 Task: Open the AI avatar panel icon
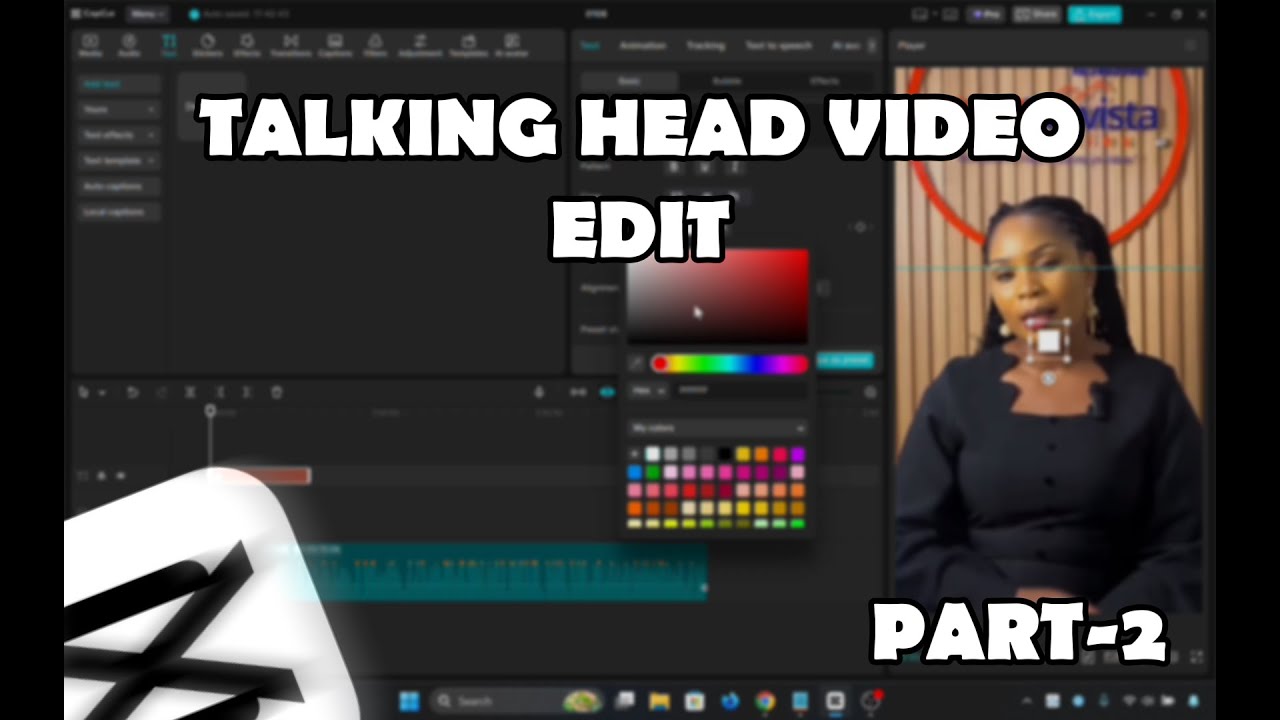[511, 44]
